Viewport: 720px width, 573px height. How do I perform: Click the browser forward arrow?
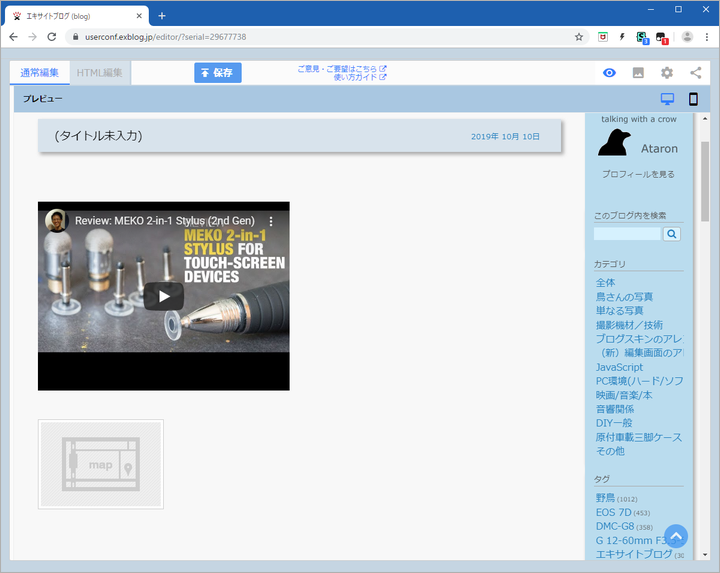[x=32, y=37]
